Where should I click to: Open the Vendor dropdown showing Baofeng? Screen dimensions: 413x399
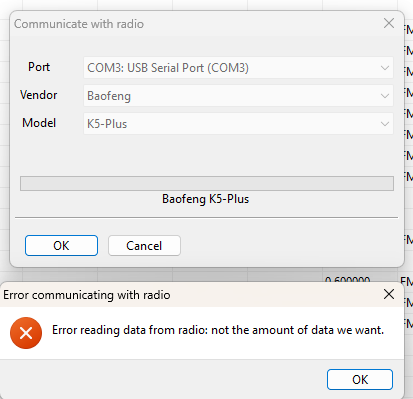click(x=238, y=96)
